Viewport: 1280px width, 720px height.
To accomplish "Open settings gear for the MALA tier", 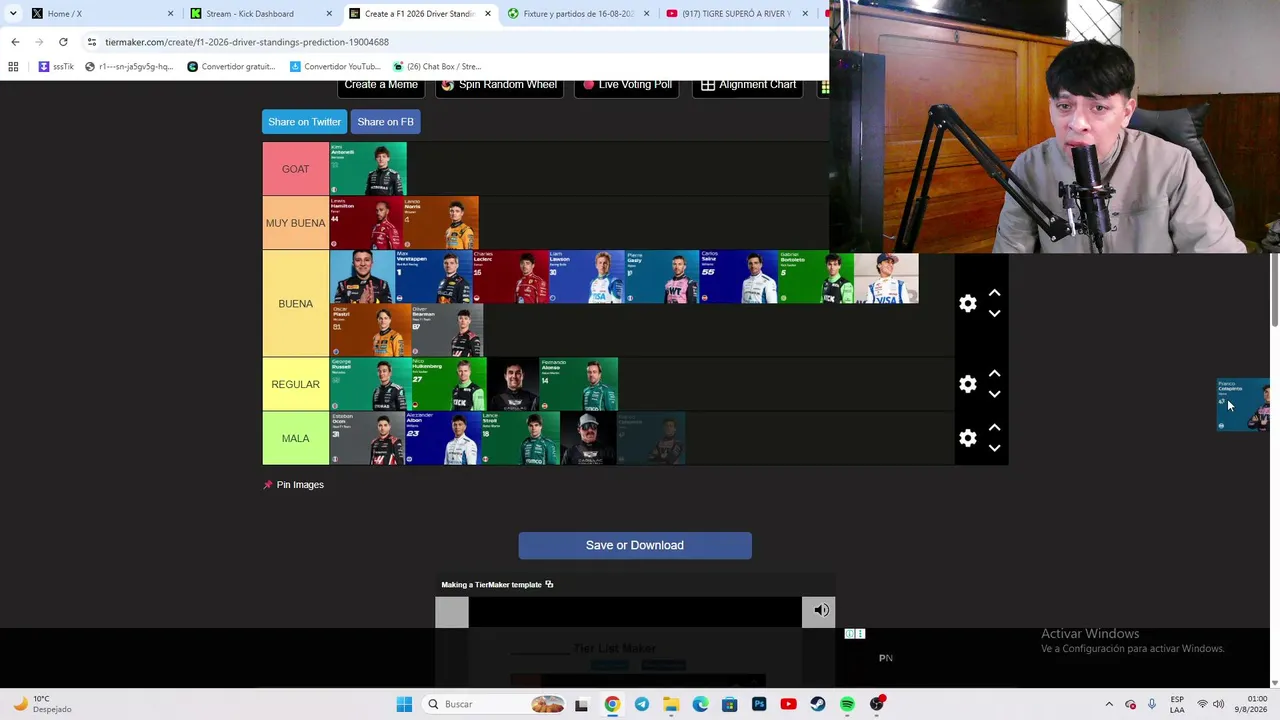I will coord(967,438).
